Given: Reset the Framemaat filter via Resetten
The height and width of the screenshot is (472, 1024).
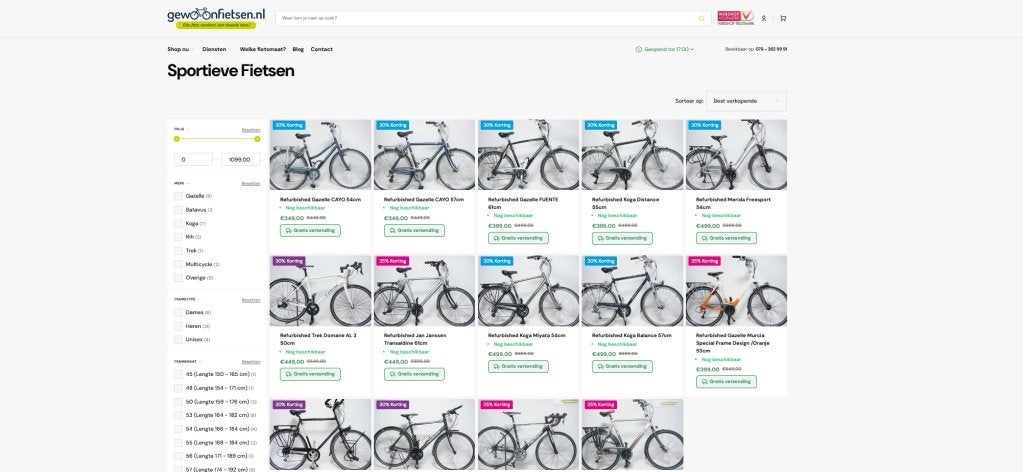Looking at the screenshot, I should 251,362.
